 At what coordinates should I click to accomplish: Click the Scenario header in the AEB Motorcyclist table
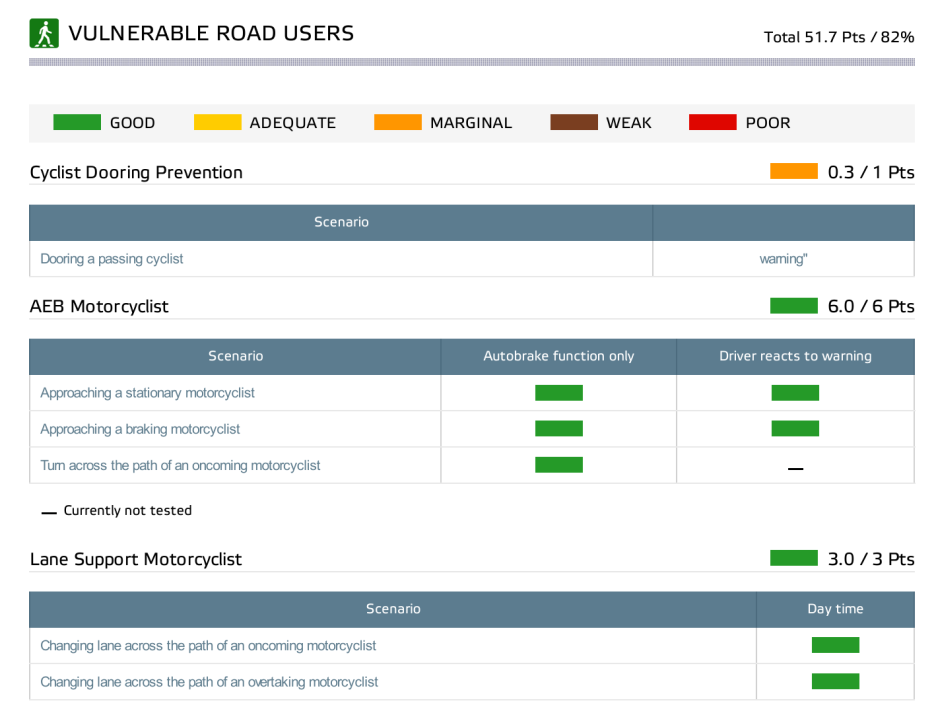point(236,356)
